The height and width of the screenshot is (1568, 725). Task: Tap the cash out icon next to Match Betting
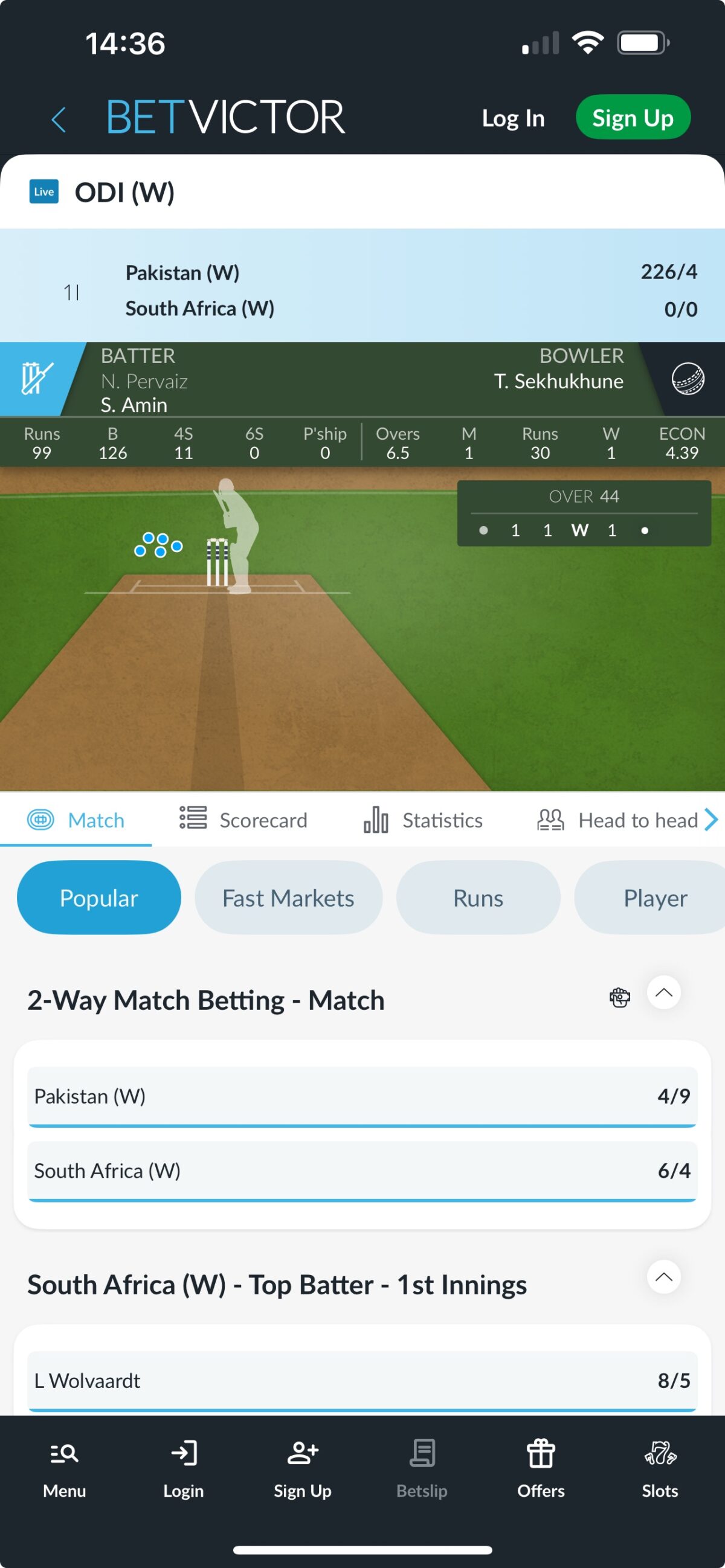coord(620,998)
